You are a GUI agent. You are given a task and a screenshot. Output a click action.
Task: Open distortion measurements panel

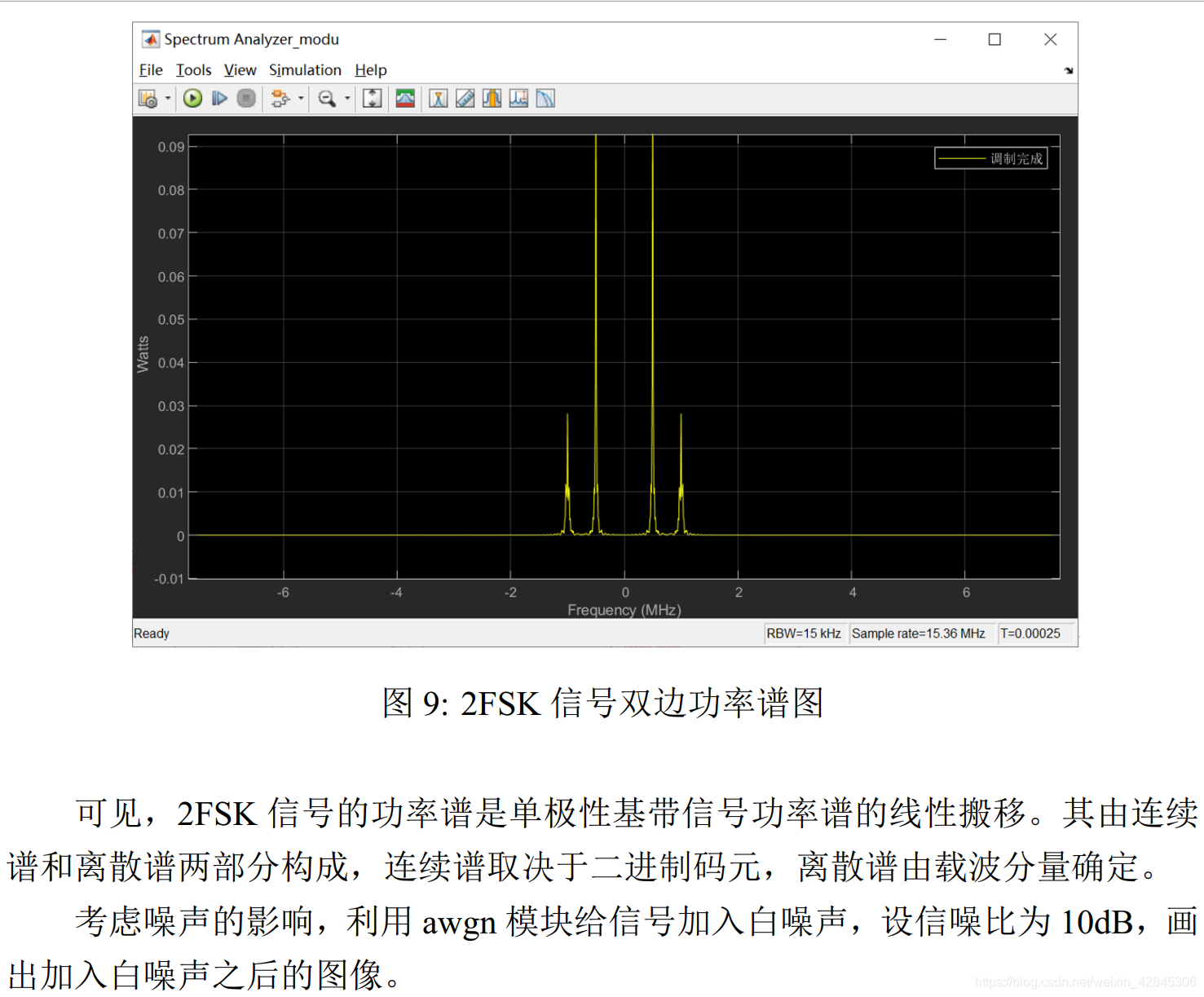click(518, 99)
